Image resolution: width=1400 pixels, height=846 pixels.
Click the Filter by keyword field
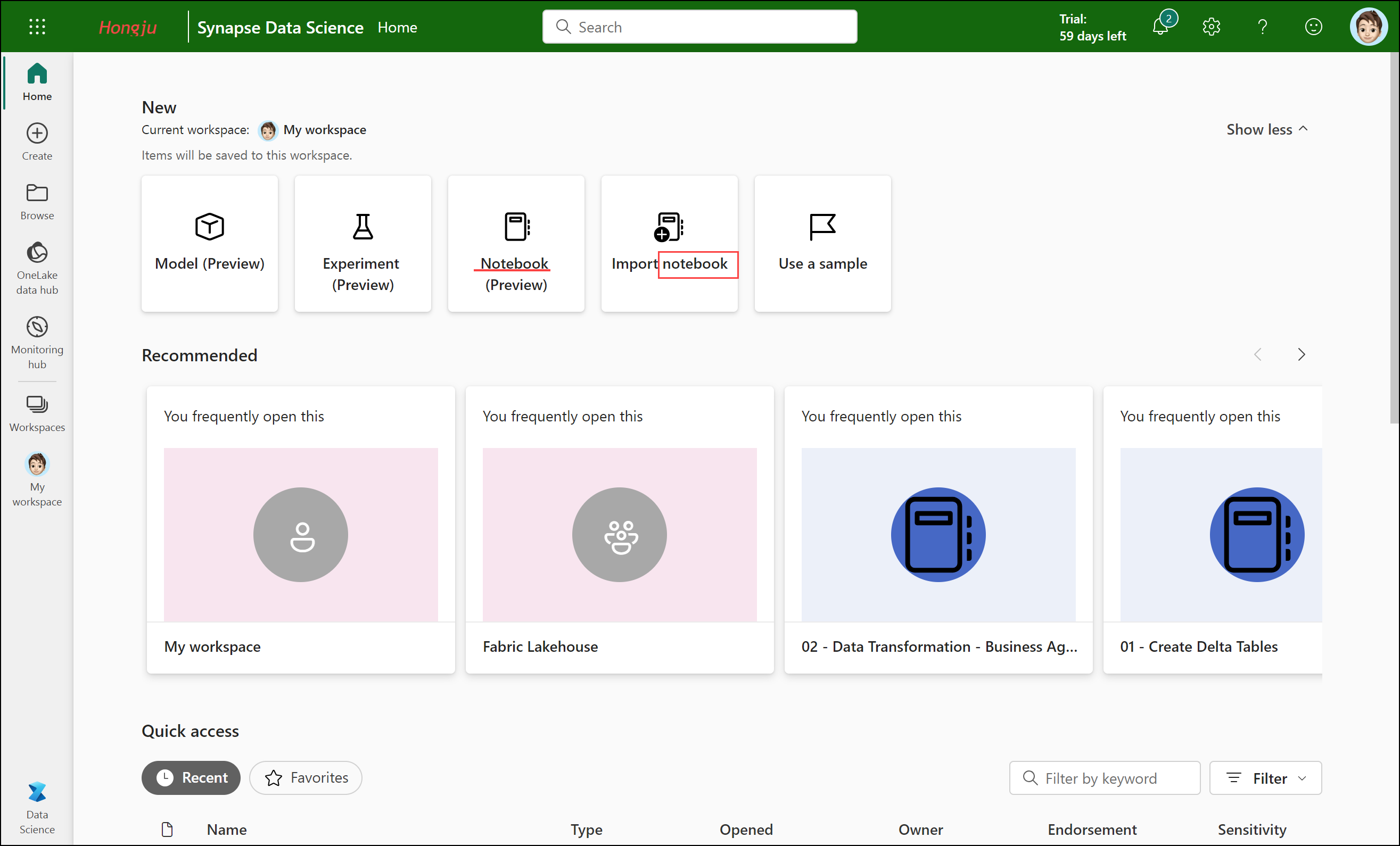(1105, 778)
